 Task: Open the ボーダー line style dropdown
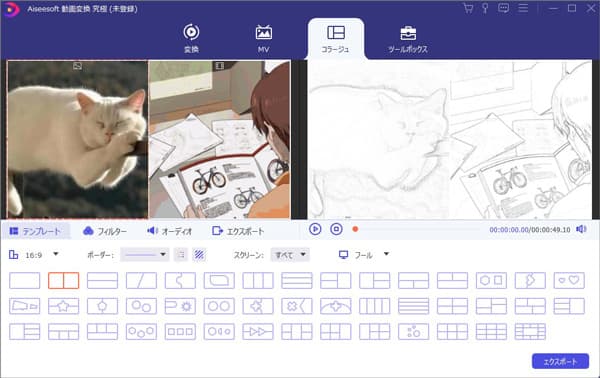145,254
